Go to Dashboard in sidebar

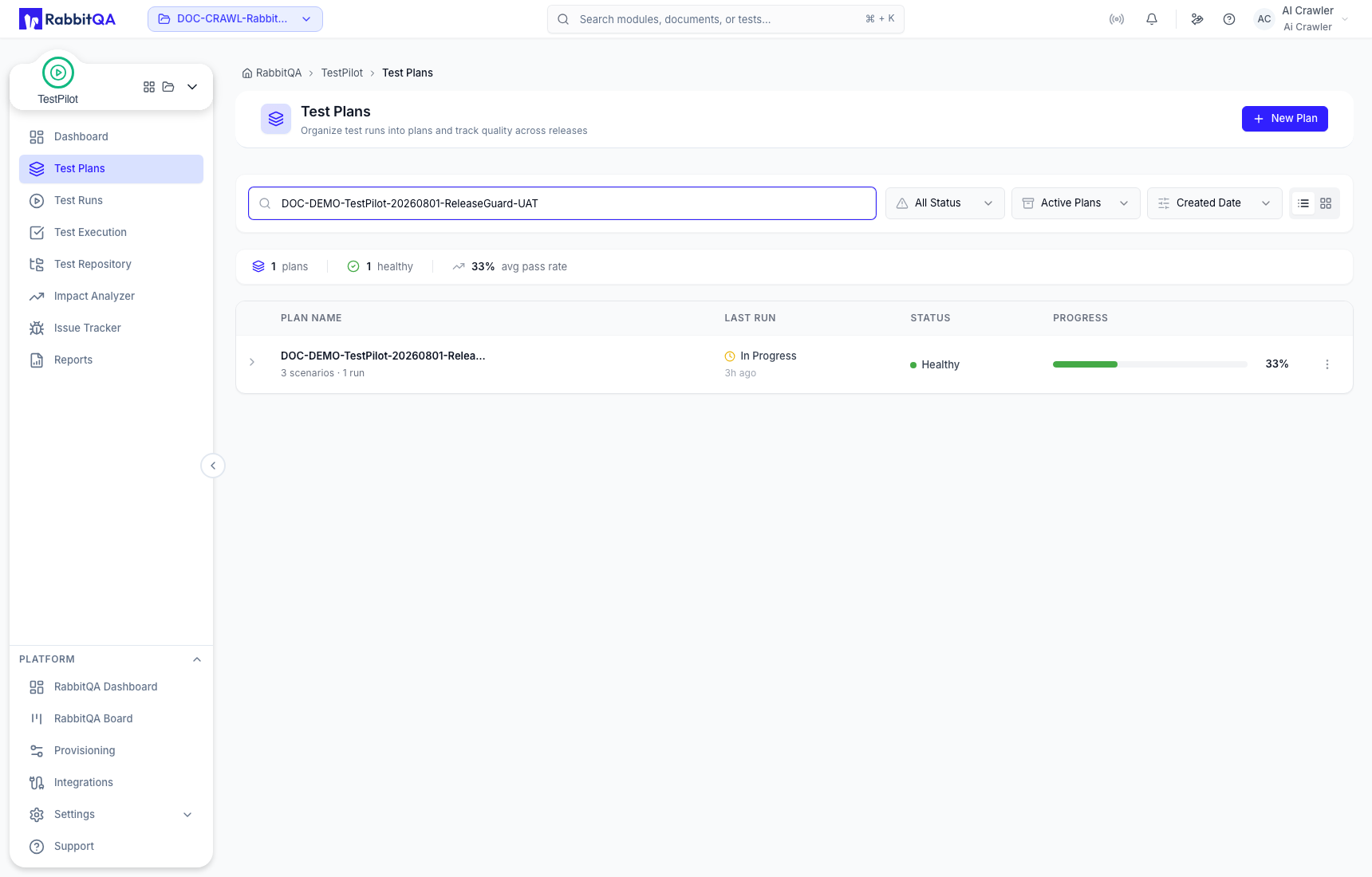[111, 137]
